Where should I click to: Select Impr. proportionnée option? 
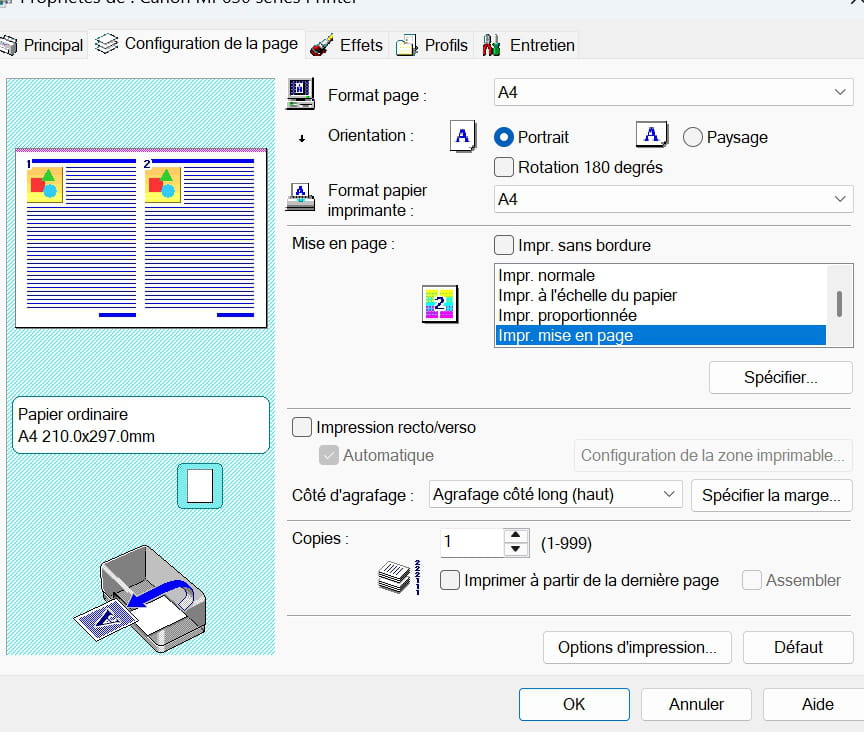pyautogui.click(x=660, y=315)
